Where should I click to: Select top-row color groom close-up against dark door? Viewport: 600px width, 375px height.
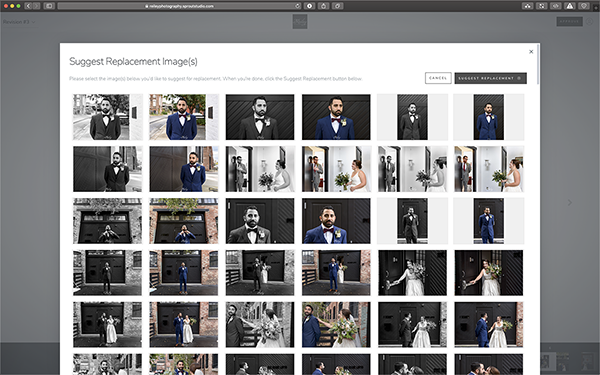(x=336, y=117)
